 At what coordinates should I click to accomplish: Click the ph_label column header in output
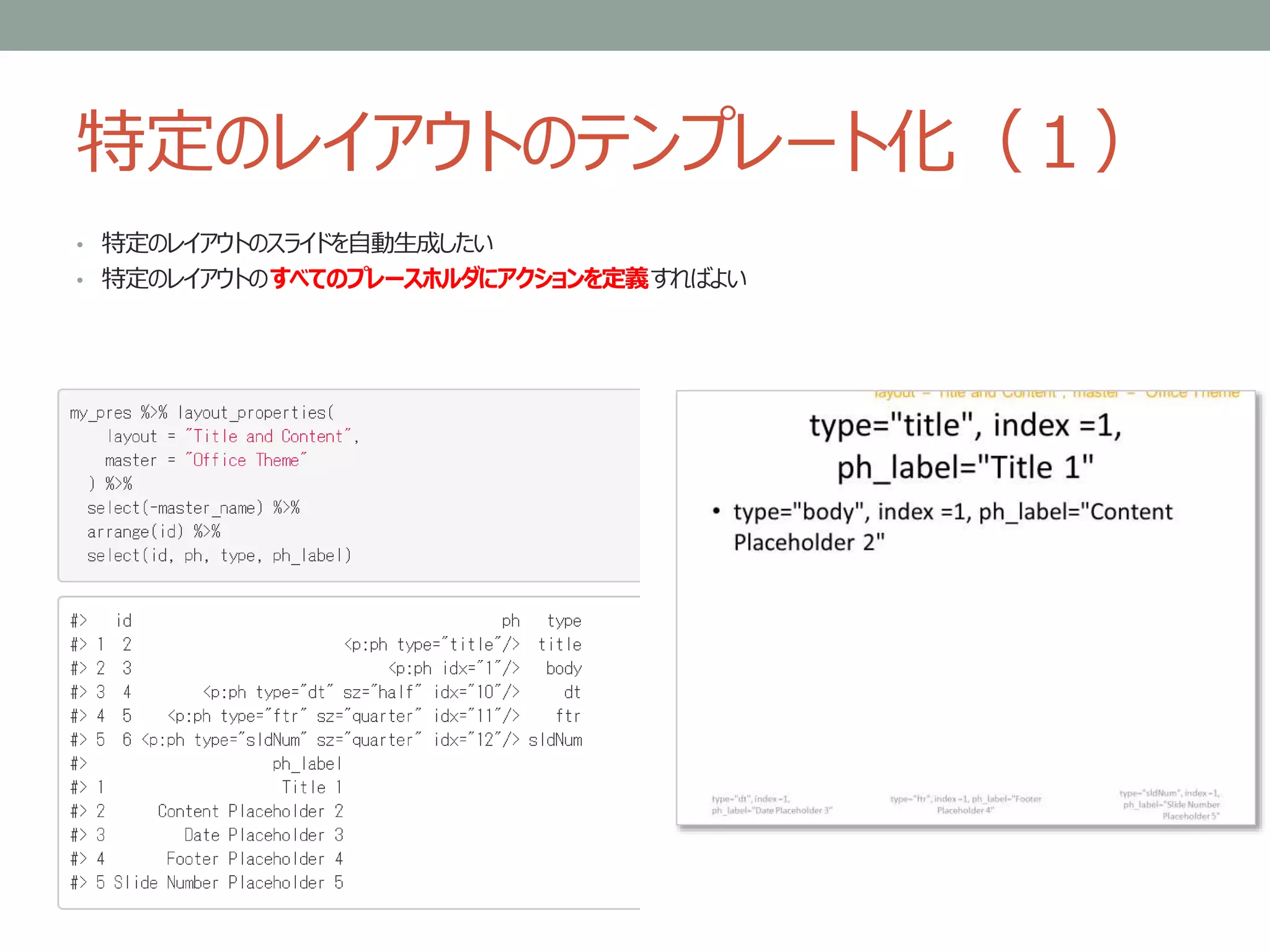point(307,764)
